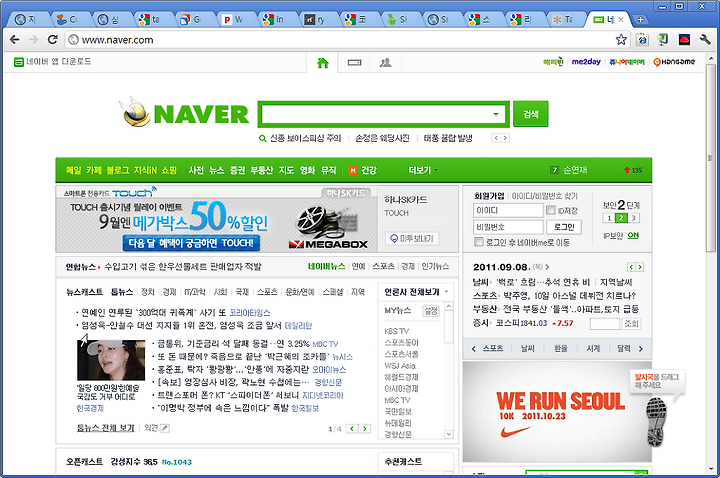Select the 날씨 widget tab

tap(528, 349)
